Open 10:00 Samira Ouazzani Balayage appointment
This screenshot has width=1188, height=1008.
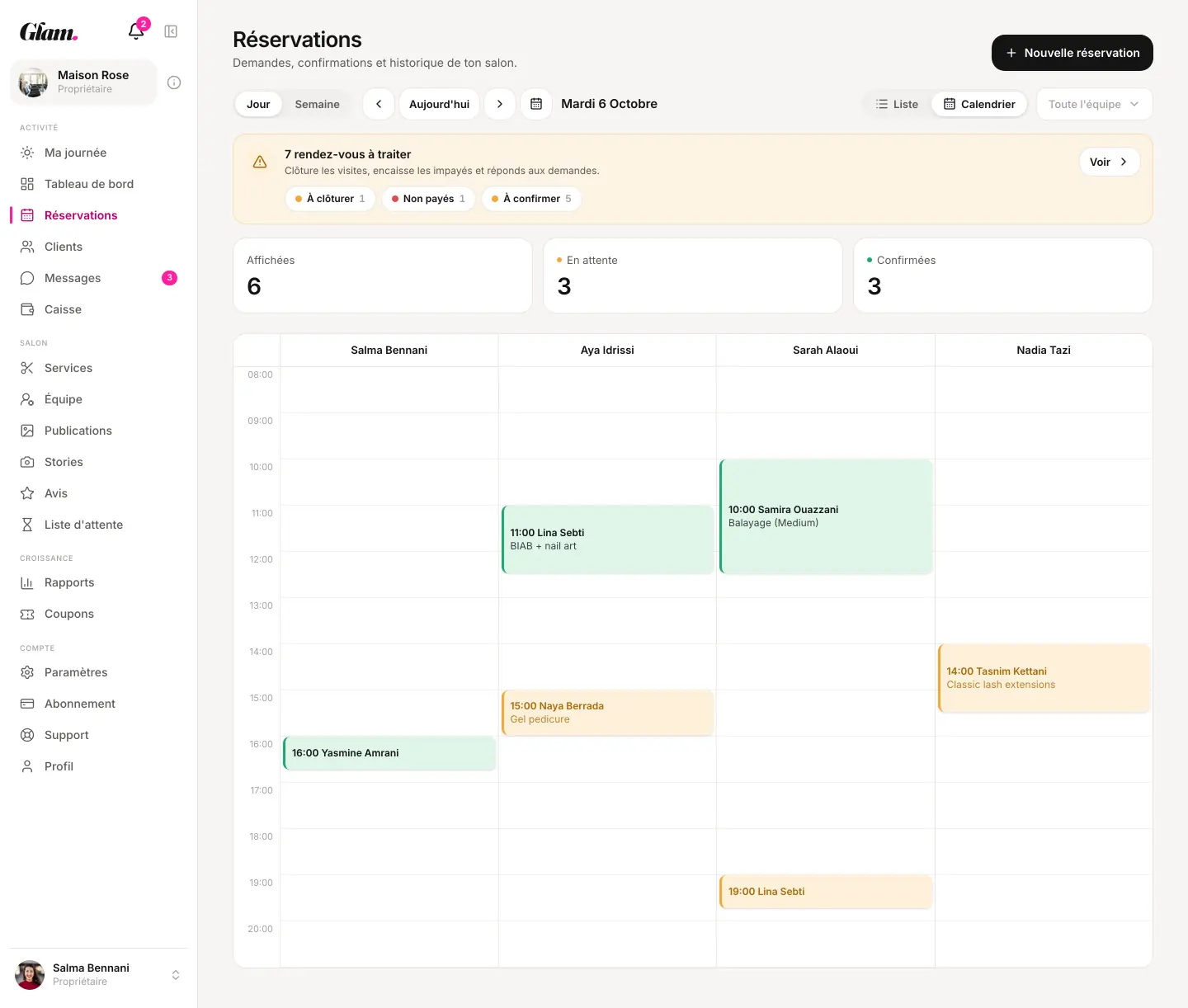826,516
